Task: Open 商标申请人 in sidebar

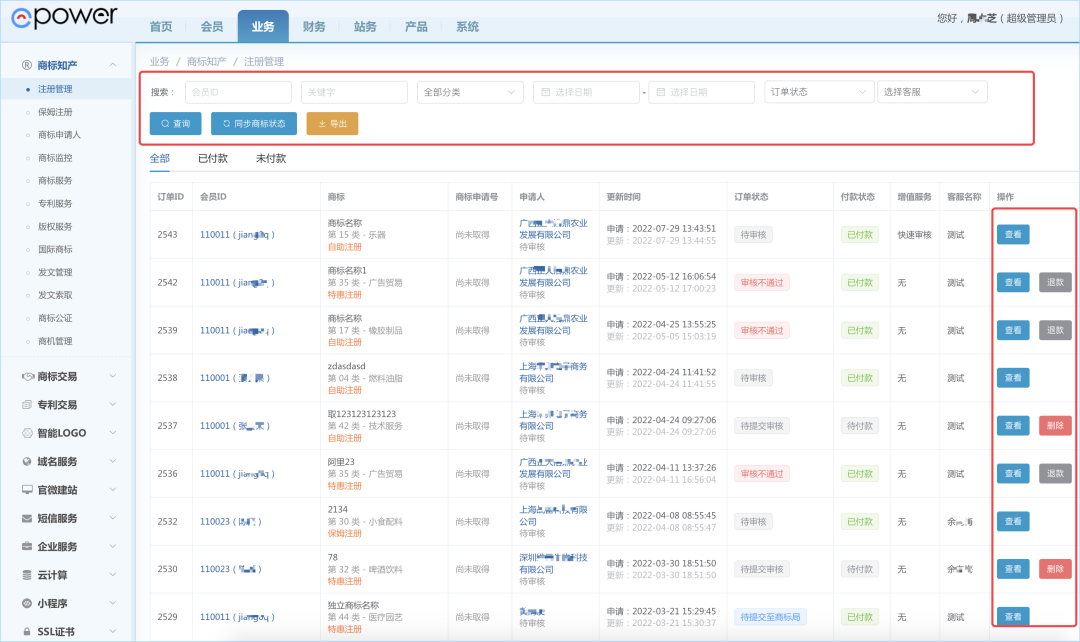Action: pyautogui.click(x=59, y=134)
